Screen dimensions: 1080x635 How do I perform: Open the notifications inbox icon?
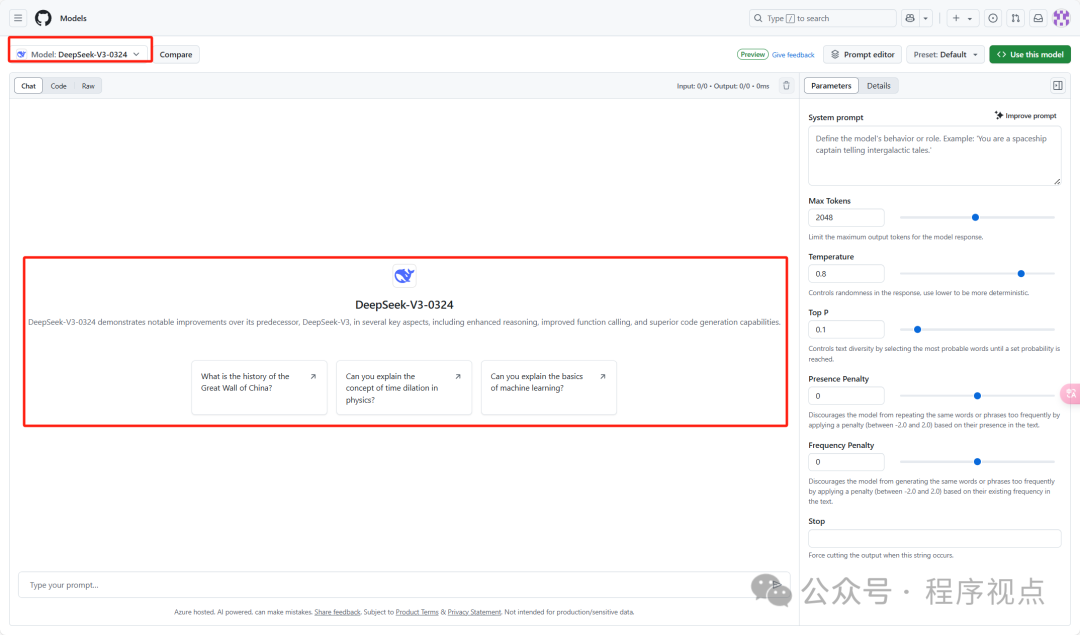click(x=1038, y=18)
